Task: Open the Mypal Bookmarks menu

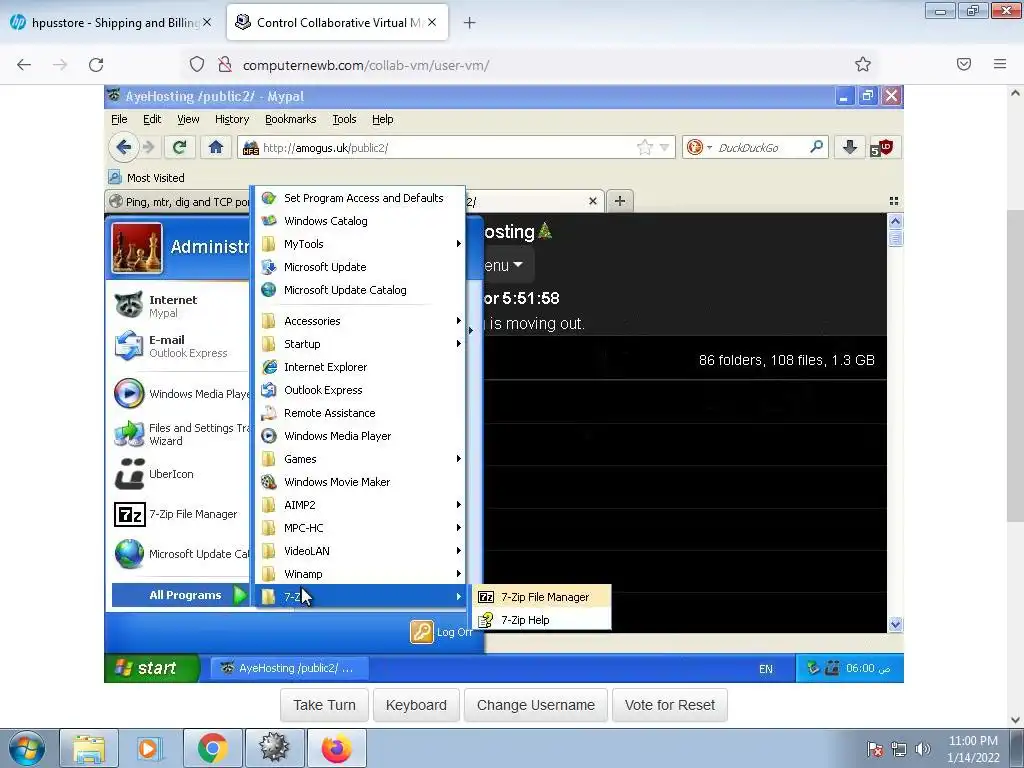Action: [291, 119]
